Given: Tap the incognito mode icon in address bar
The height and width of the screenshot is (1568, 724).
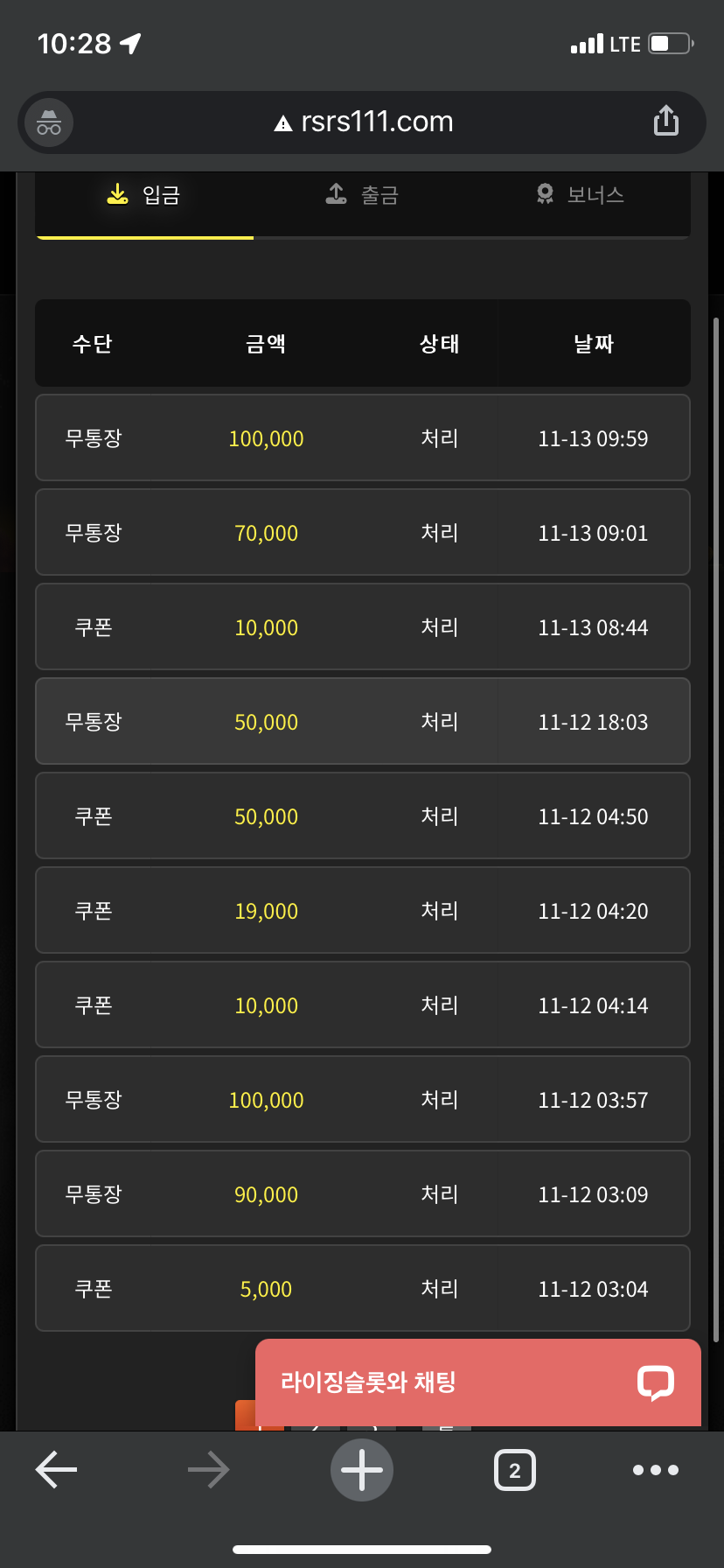Looking at the screenshot, I should 49,122.
